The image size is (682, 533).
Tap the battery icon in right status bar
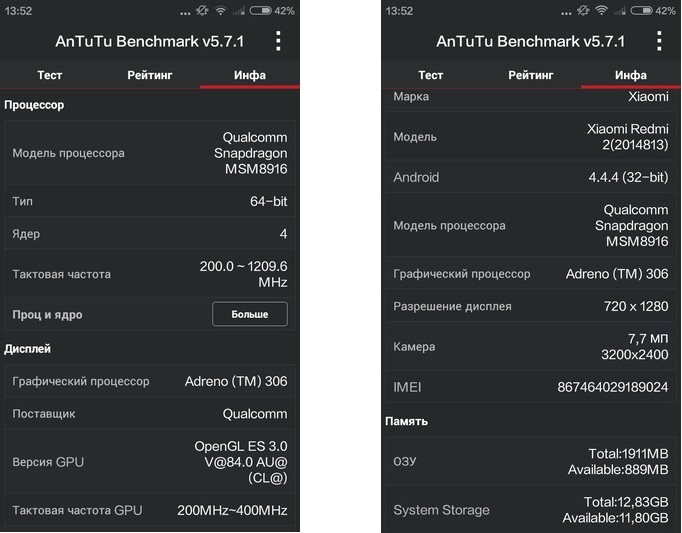coord(642,10)
